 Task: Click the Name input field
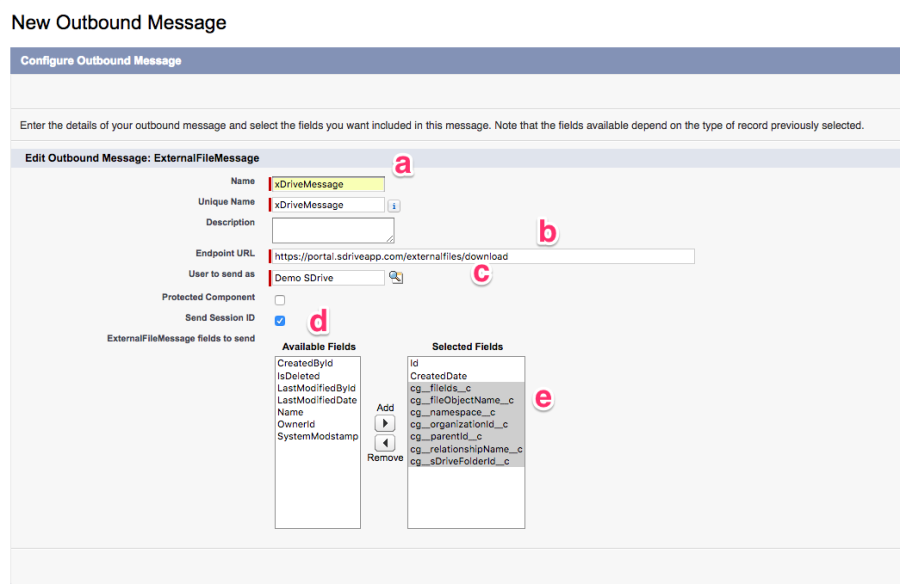pos(328,184)
